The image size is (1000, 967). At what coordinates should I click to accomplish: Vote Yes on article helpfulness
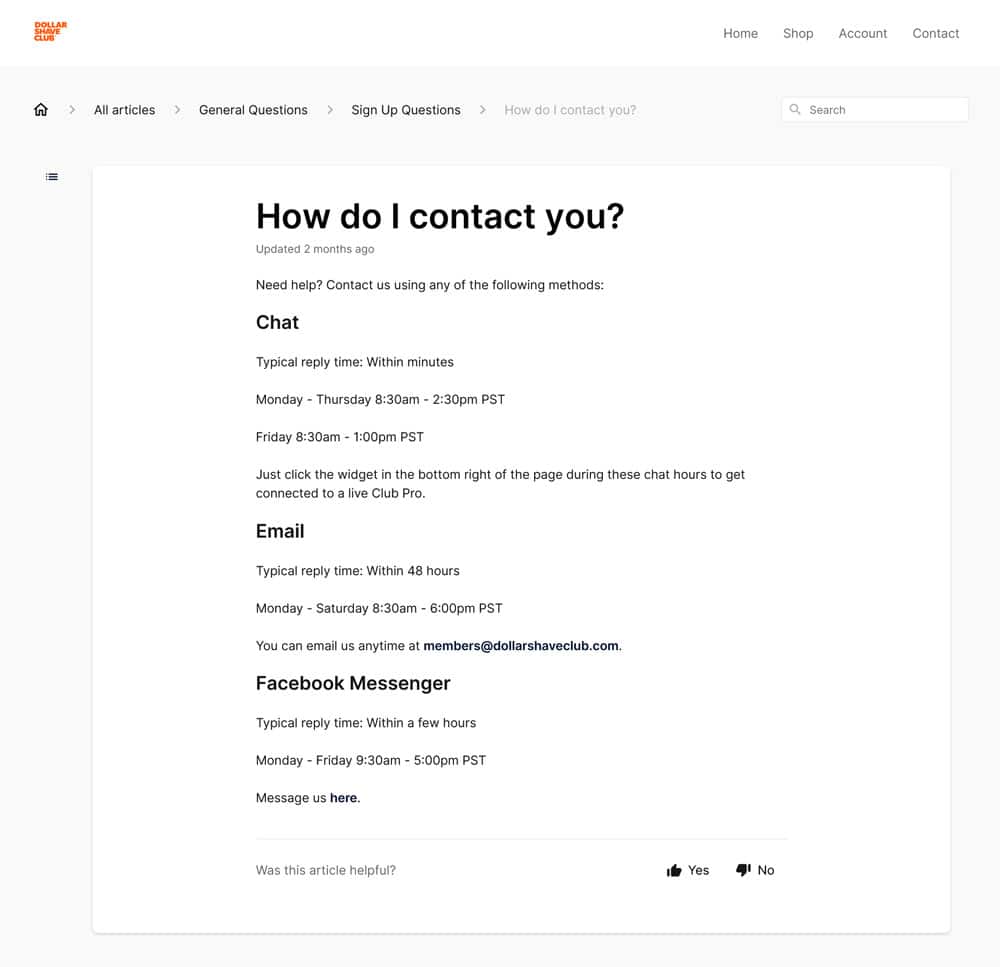pos(698,870)
